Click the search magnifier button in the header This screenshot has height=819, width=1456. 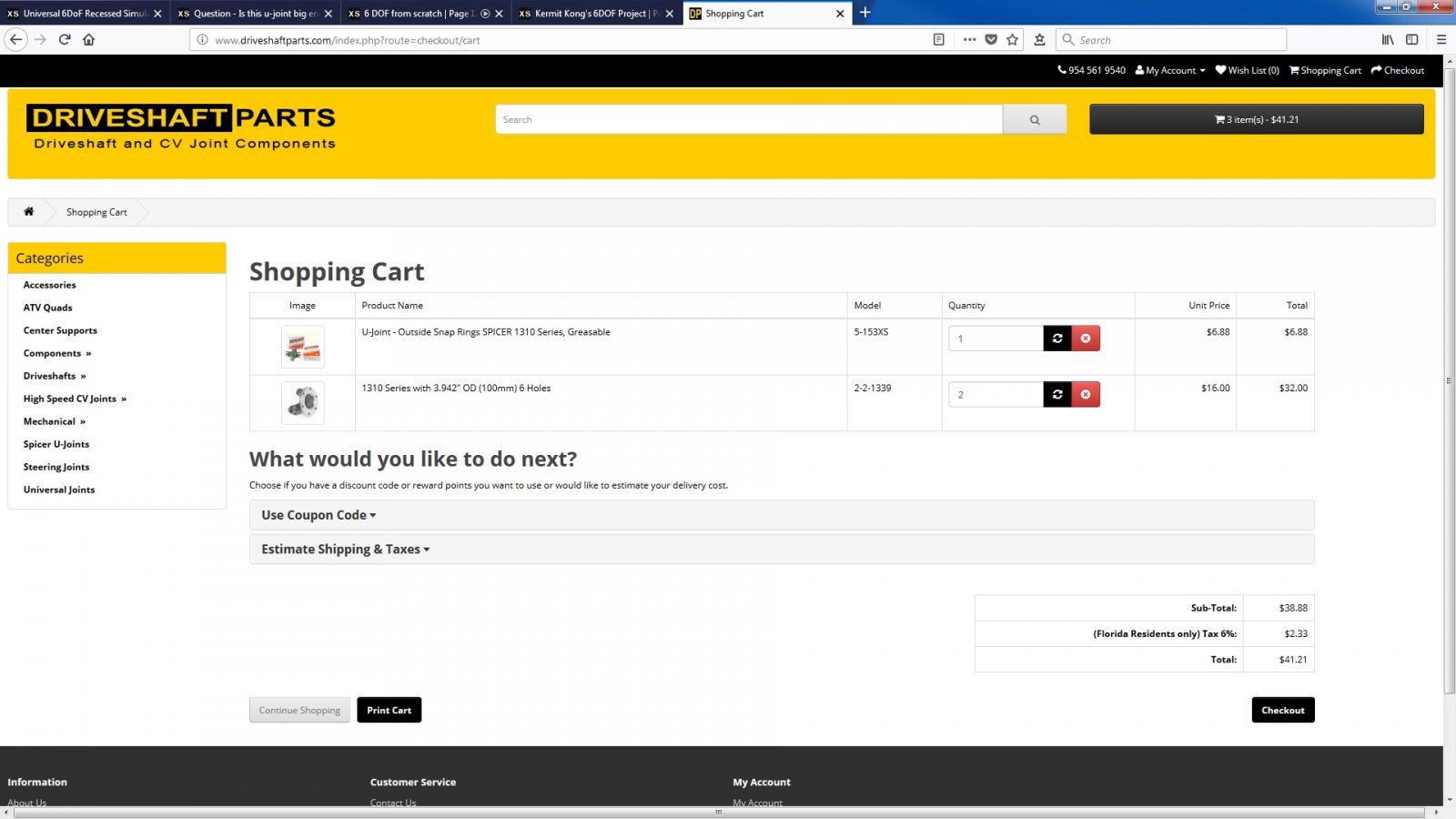click(1034, 119)
